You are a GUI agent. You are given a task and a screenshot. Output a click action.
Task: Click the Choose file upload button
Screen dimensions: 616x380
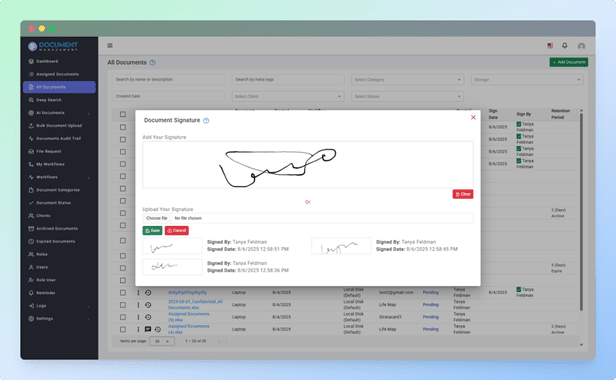[x=157, y=218]
